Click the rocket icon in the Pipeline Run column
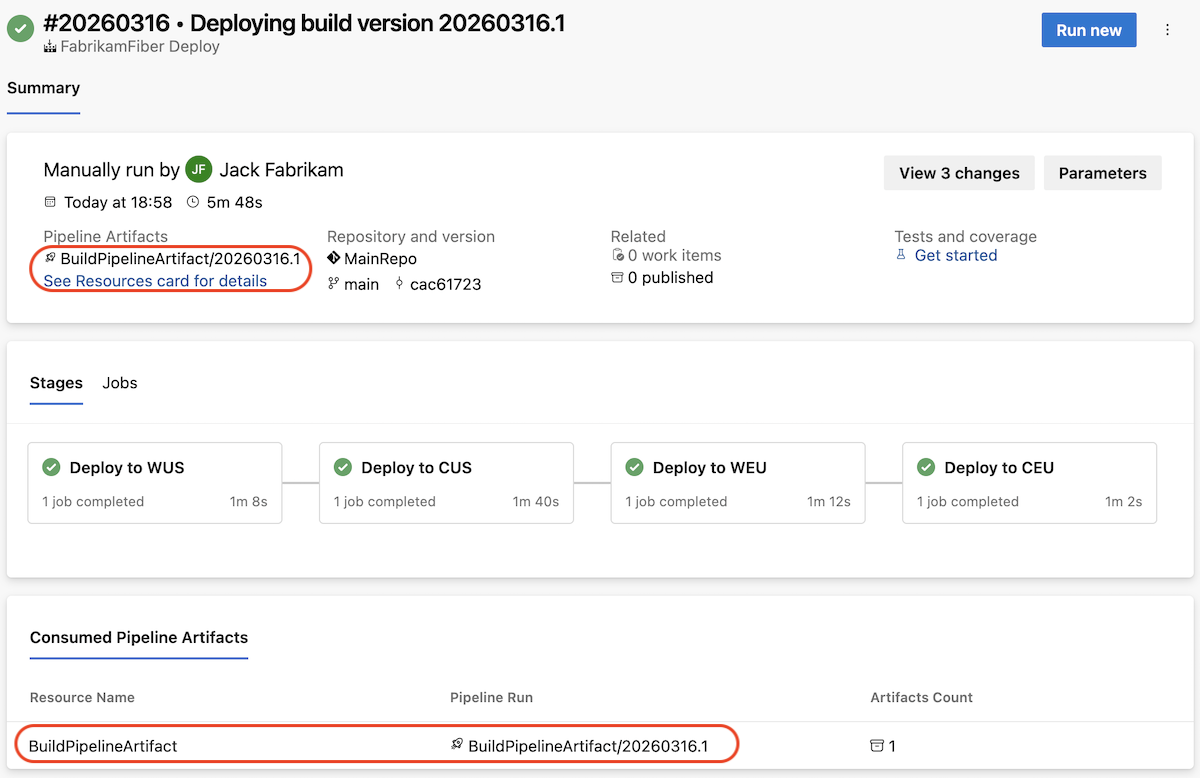1200x778 pixels. click(x=457, y=745)
